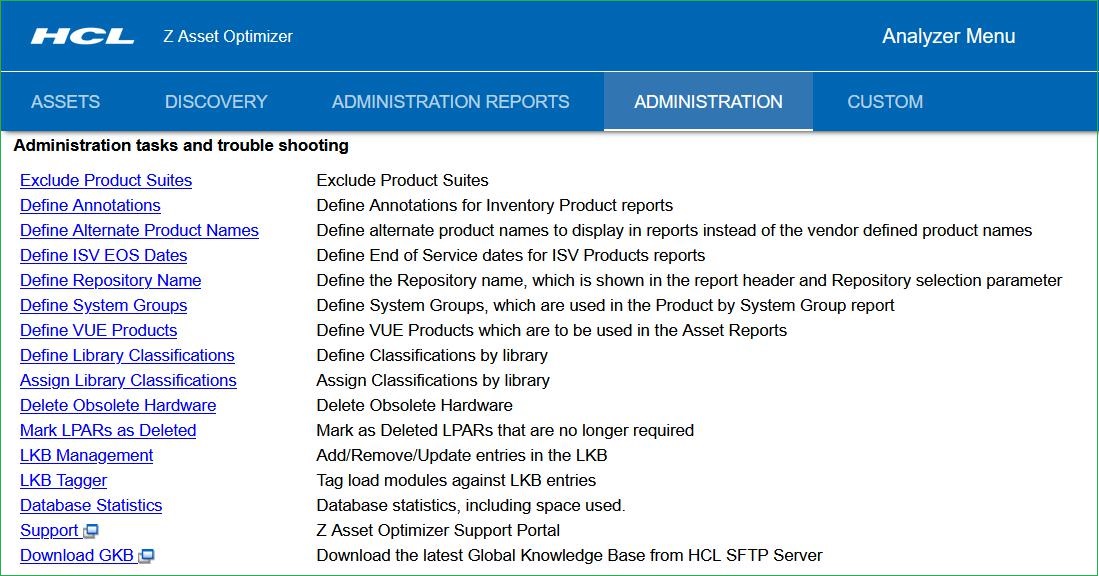Switch to the Discovery tab
Screen dimensions: 1099x576
[216, 102]
